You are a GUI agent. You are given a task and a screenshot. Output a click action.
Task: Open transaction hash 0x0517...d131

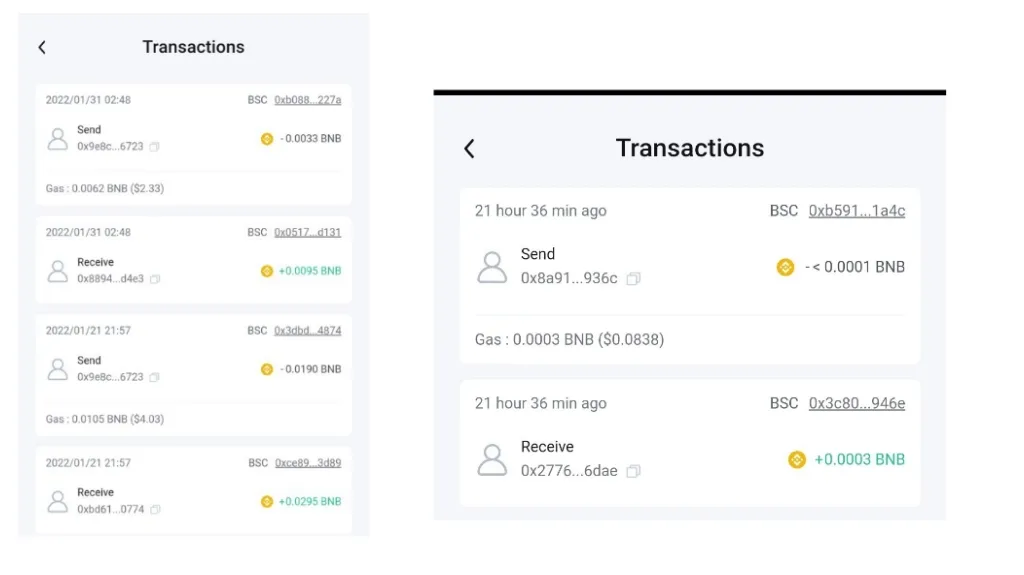(308, 232)
